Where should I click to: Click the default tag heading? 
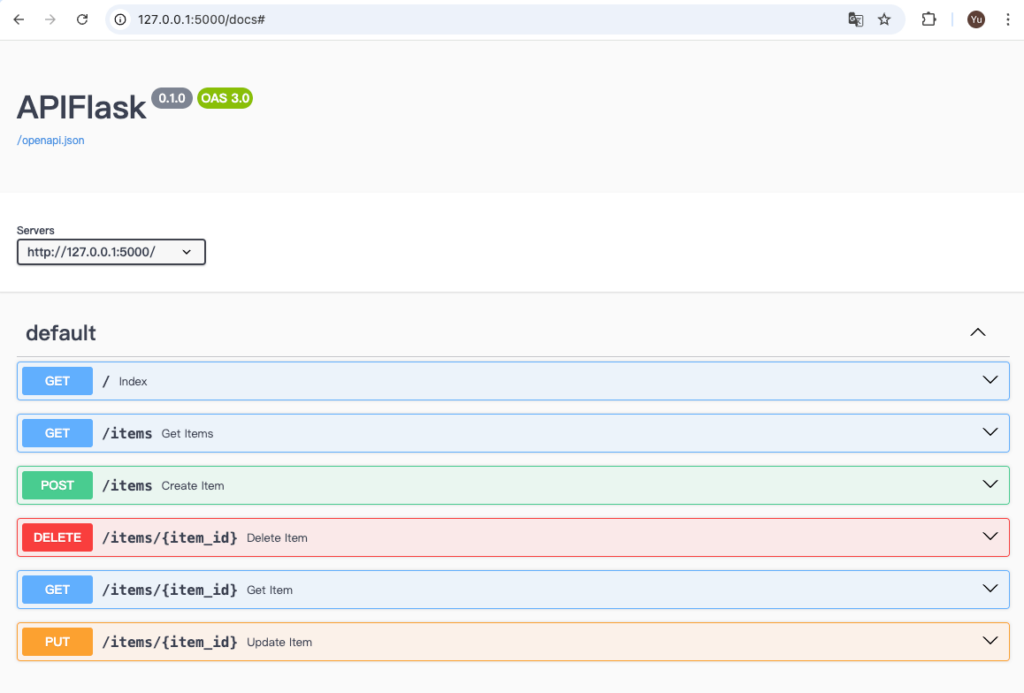61,333
